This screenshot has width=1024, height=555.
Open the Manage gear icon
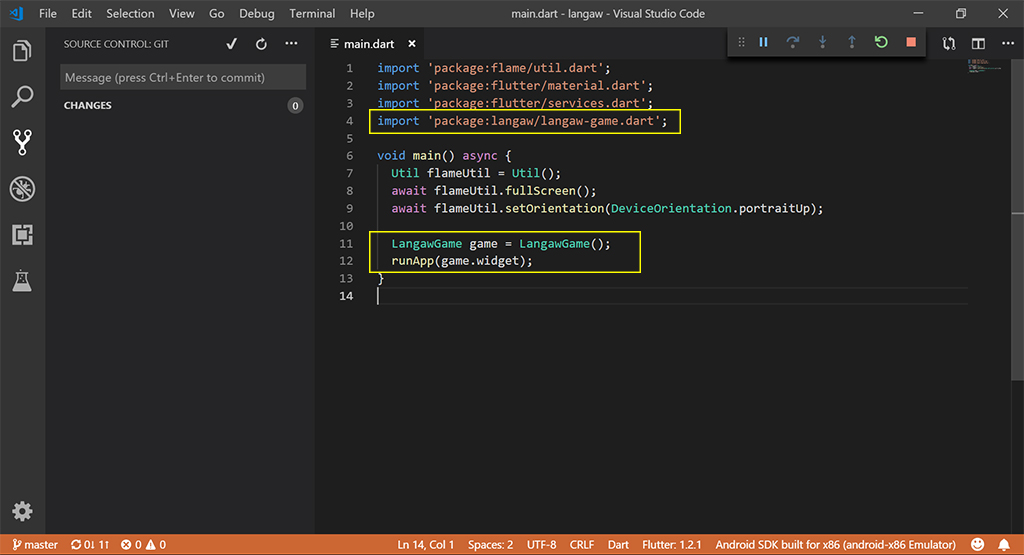point(22,511)
